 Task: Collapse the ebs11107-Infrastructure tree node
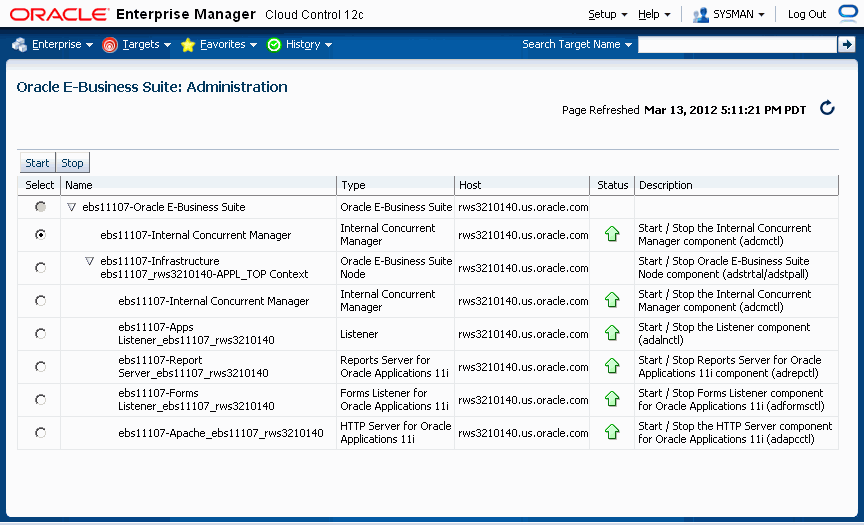[89, 261]
